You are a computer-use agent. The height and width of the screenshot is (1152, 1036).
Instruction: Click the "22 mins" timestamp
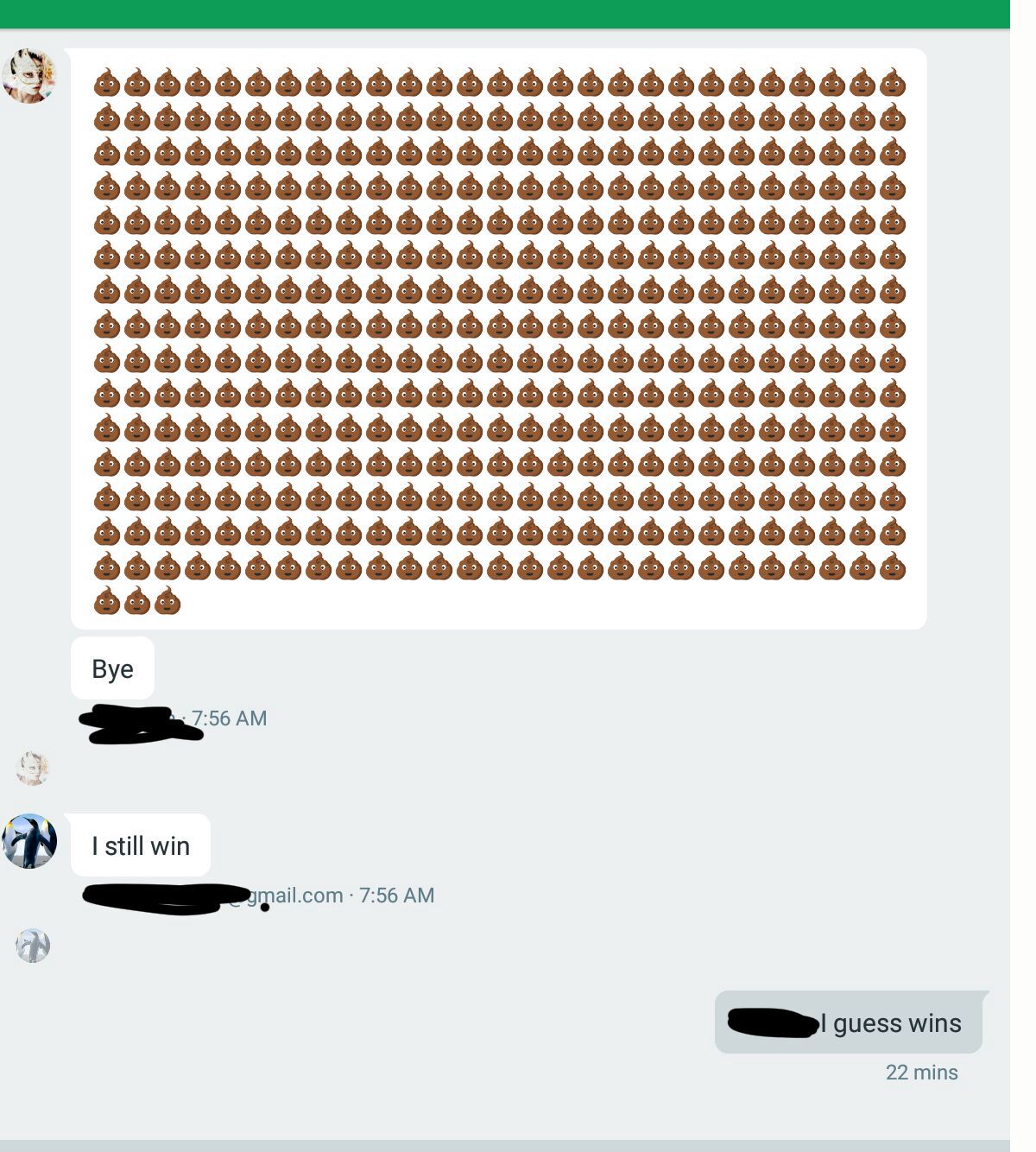[921, 1073]
